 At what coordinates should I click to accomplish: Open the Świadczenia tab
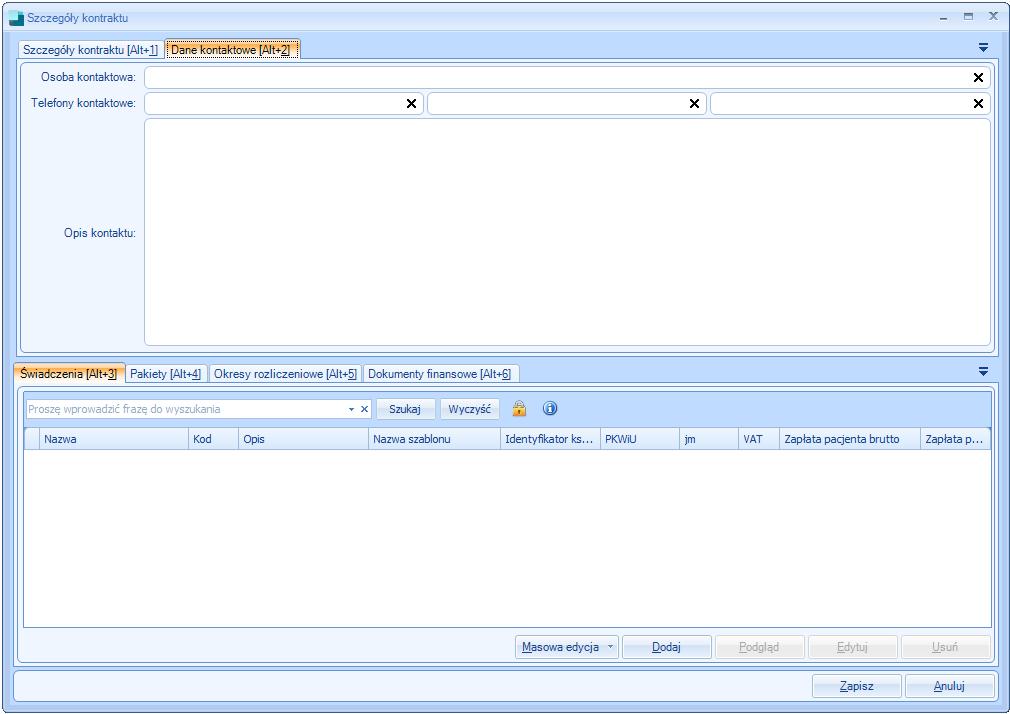click(x=68, y=374)
